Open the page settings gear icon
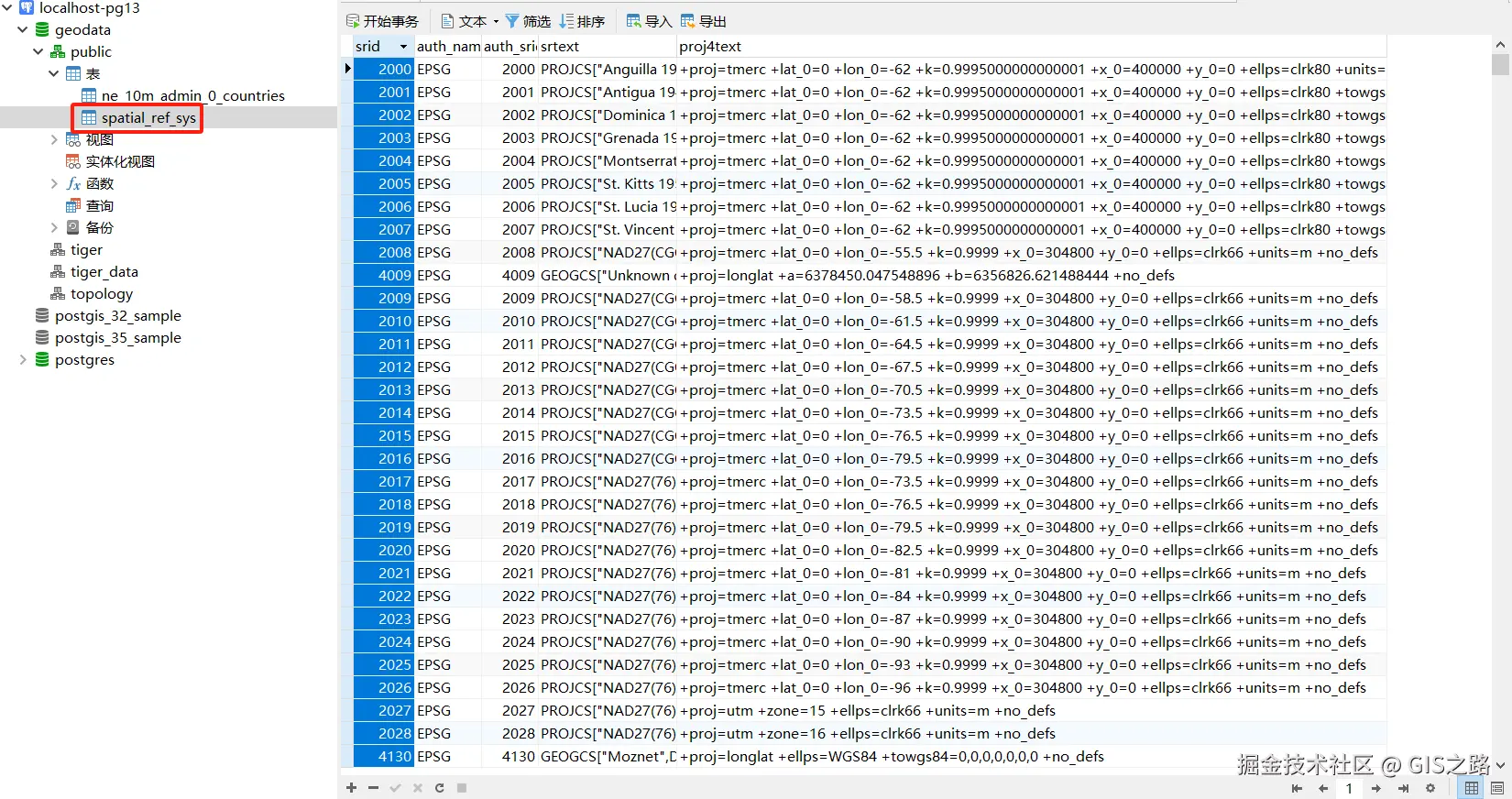The height and width of the screenshot is (799, 1512). pyautogui.click(x=1430, y=788)
